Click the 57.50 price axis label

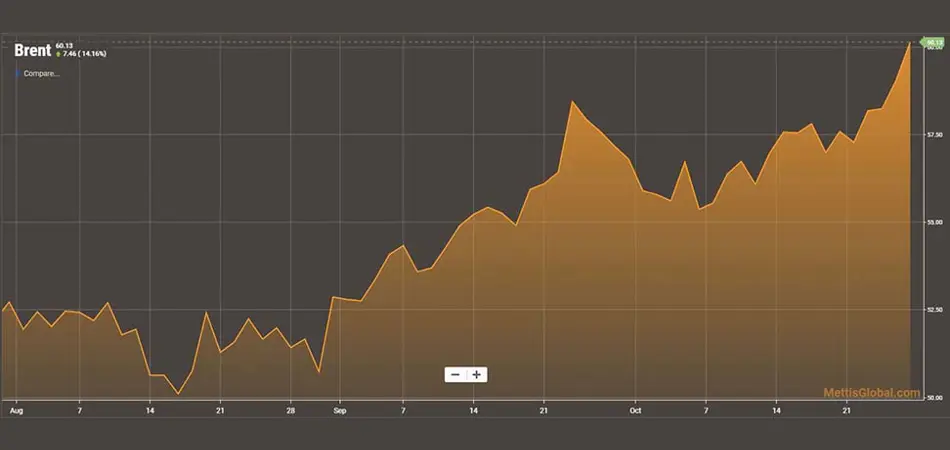click(x=935, y=134)
